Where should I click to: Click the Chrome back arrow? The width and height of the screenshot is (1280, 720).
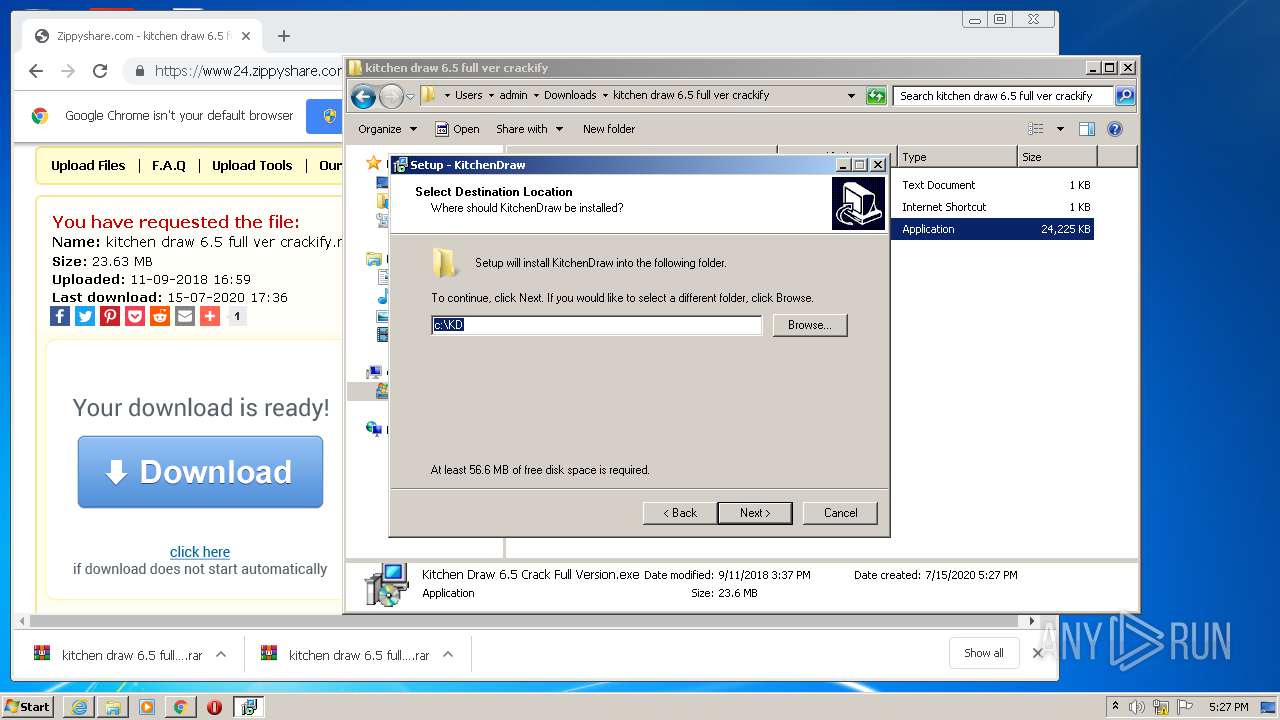click(36, 71)
